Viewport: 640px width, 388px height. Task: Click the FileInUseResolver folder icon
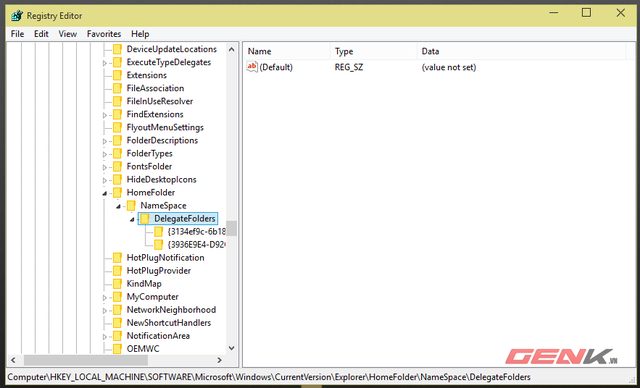[x=118, y=102]
